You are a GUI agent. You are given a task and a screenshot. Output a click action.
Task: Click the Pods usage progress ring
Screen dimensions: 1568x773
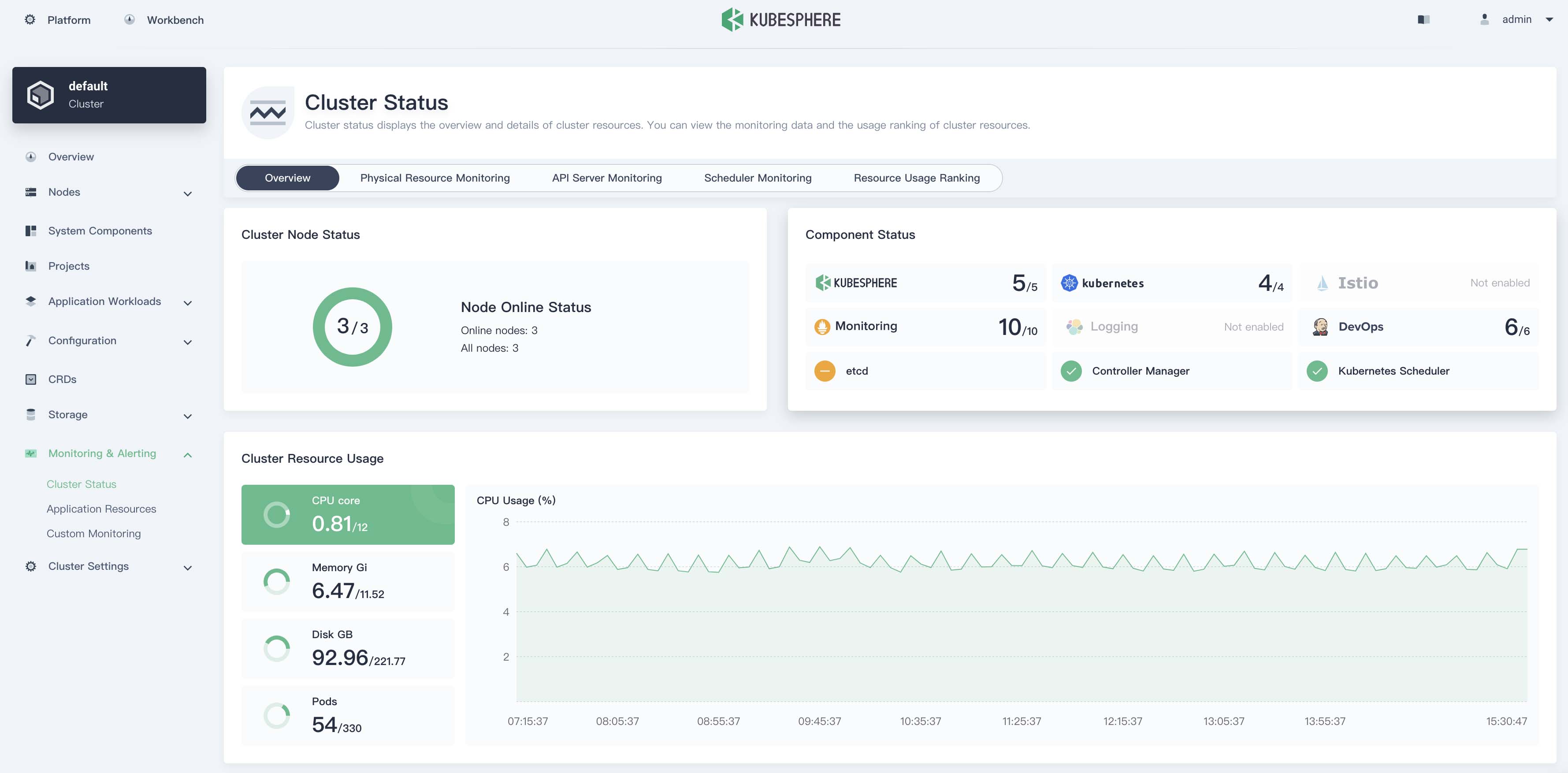(277, 716)
